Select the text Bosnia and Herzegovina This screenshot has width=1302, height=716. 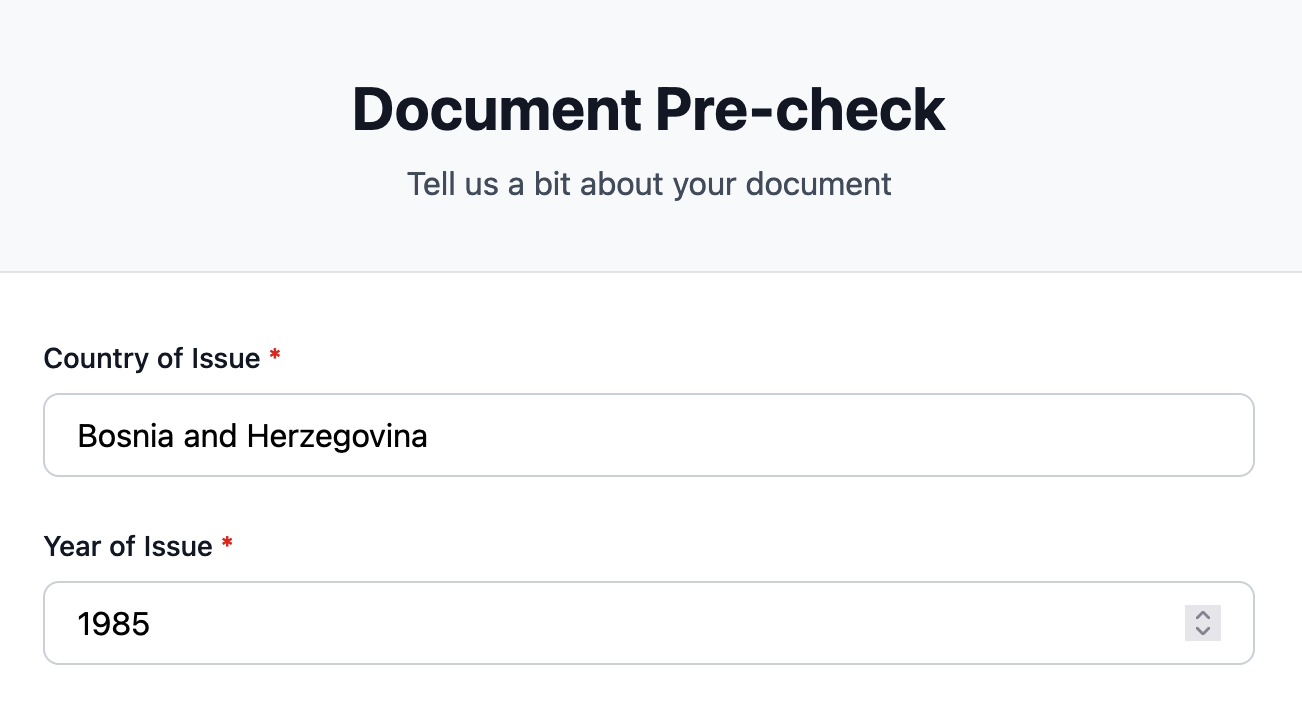click(x=252, y=436)
